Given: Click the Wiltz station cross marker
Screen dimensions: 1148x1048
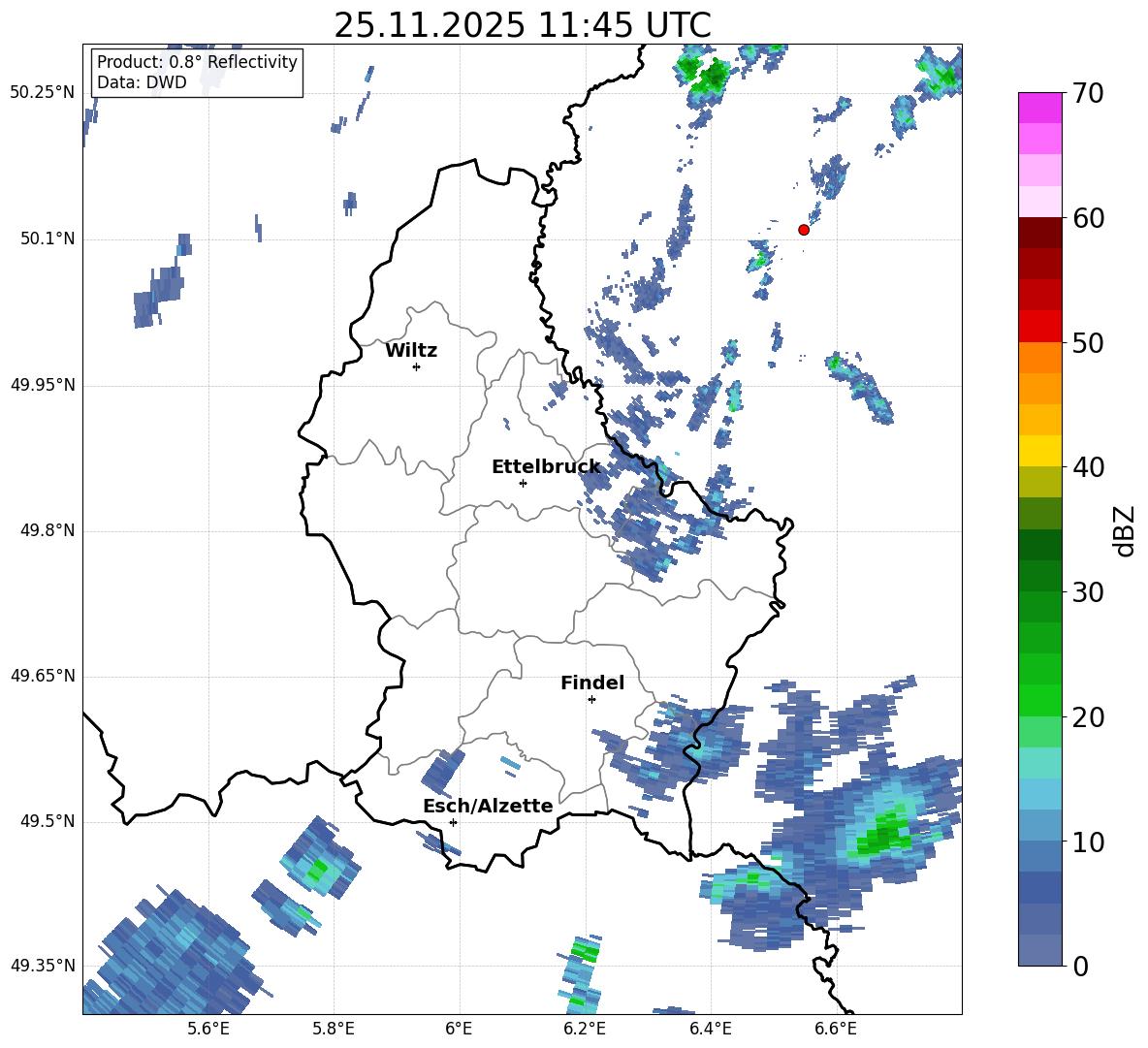Looking at the screenshot, I should 417,366.
